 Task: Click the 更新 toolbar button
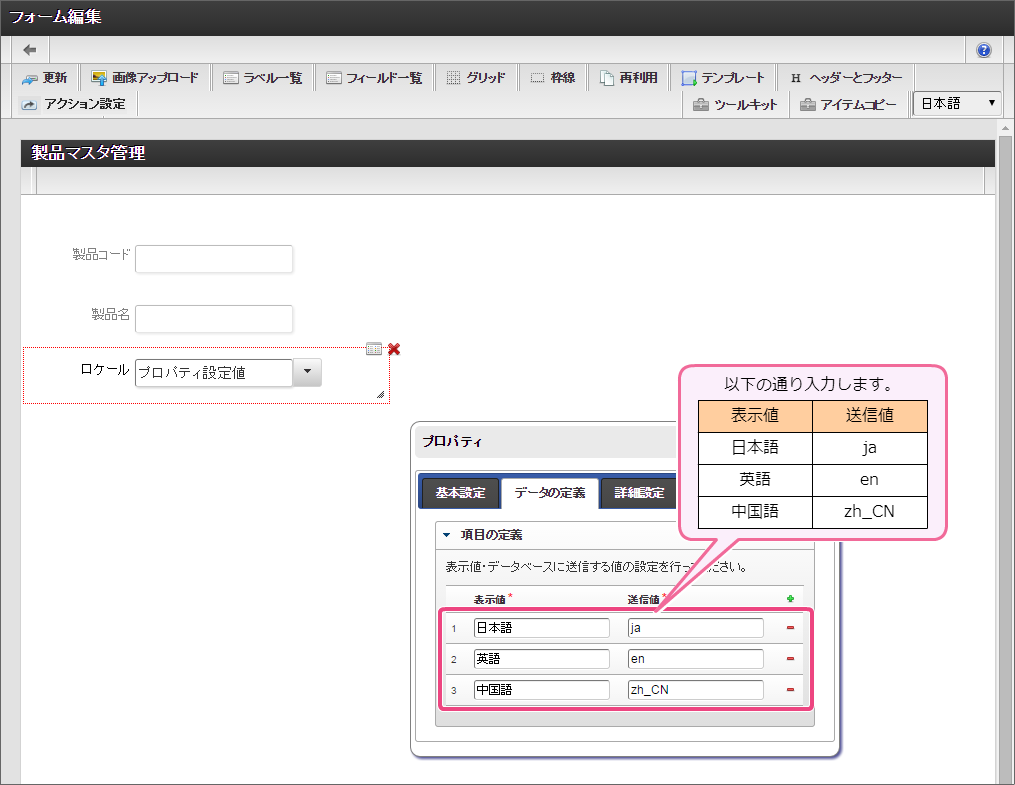(x=45, y=78)
